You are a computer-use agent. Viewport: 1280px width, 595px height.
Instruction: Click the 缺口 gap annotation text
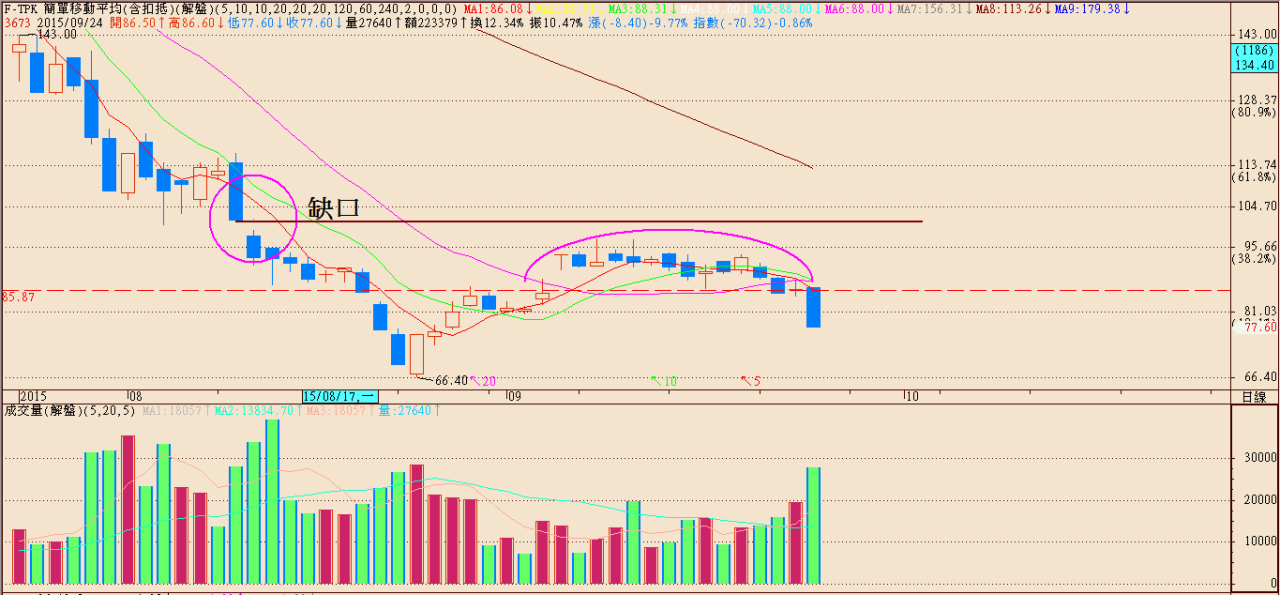[x=333, y=208]
